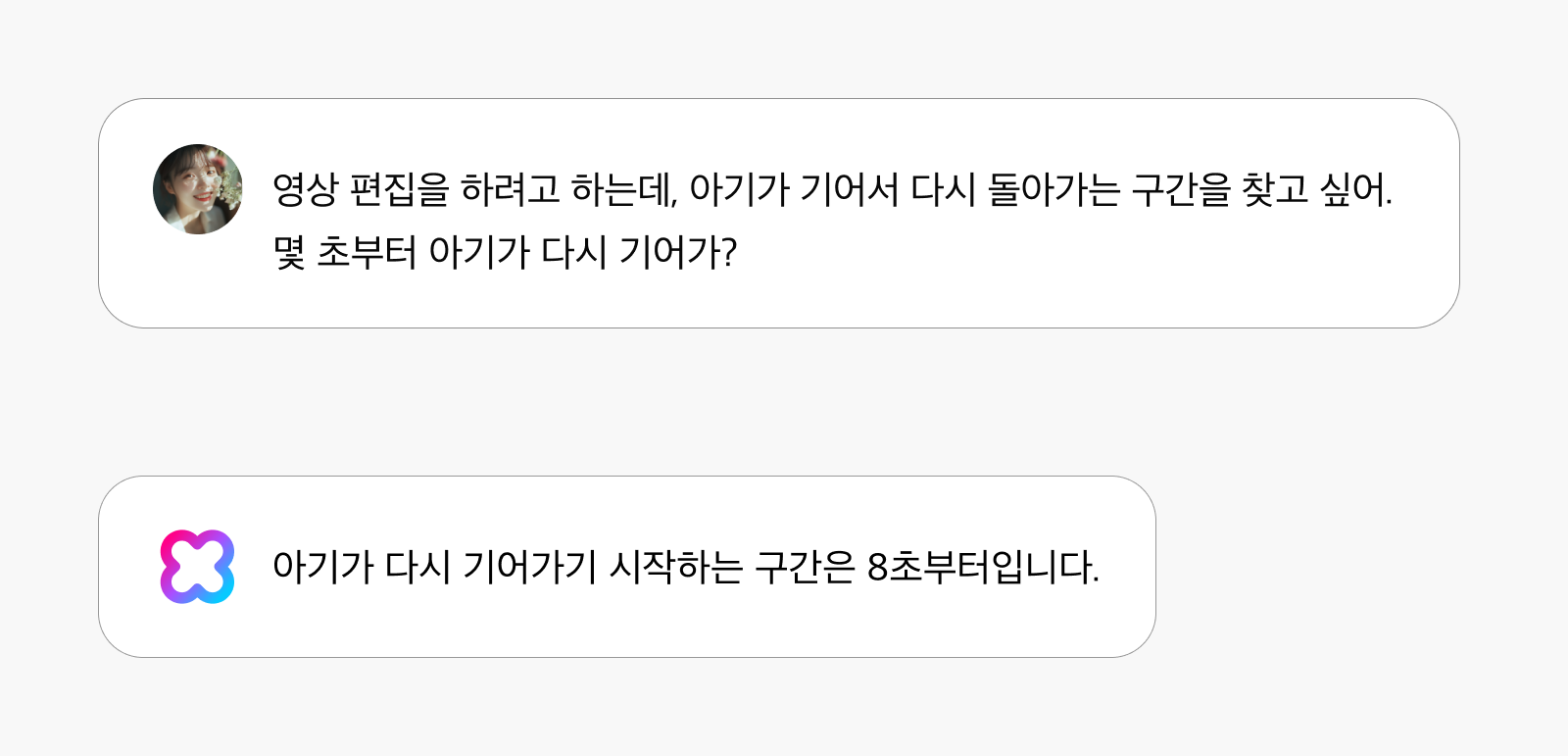The width and height of the screenshot is (1568, 756).
Task: Click the word 찾고 in the user message
Action: click(x=1274, y=189)
